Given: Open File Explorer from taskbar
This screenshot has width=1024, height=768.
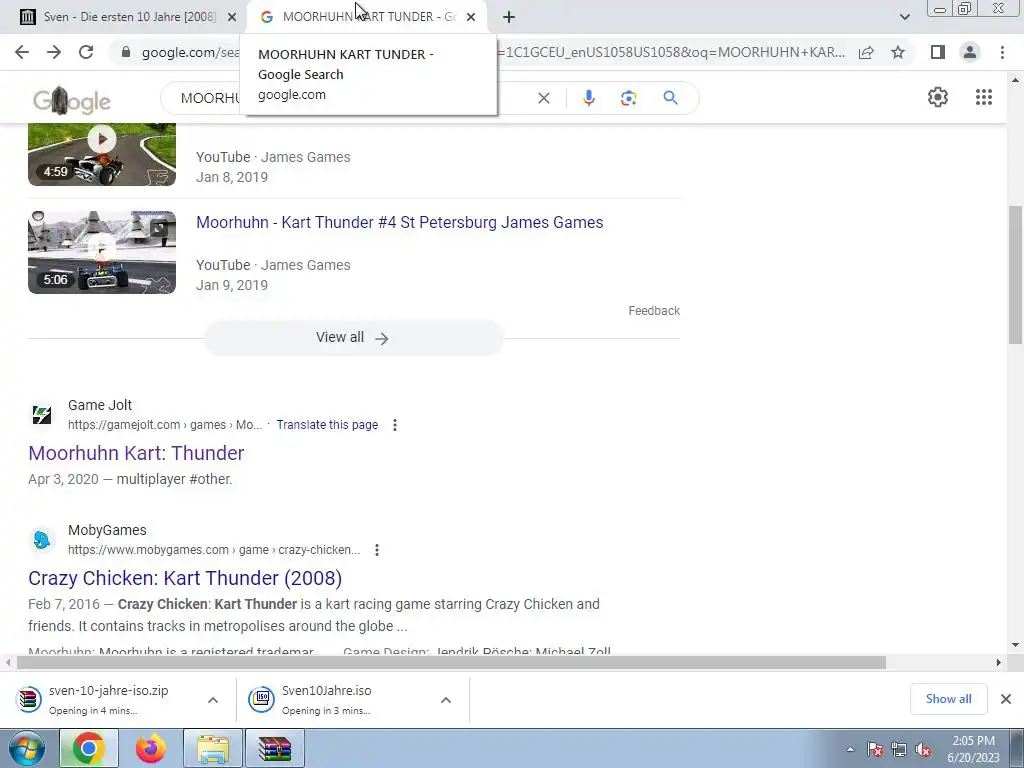Looking at the screenshot, I should coord(213,749).
